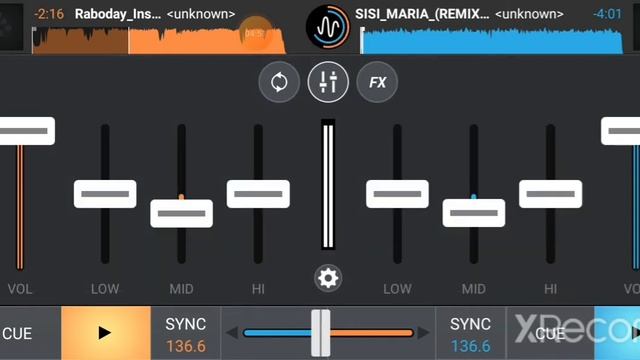Select the mixer EQ view button
This screenshot has width=640, height=360.
coord(328,82)
